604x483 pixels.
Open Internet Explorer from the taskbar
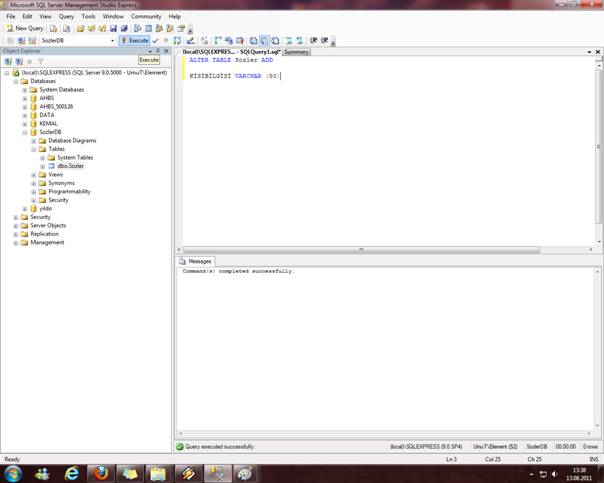(x=73, y=473)
